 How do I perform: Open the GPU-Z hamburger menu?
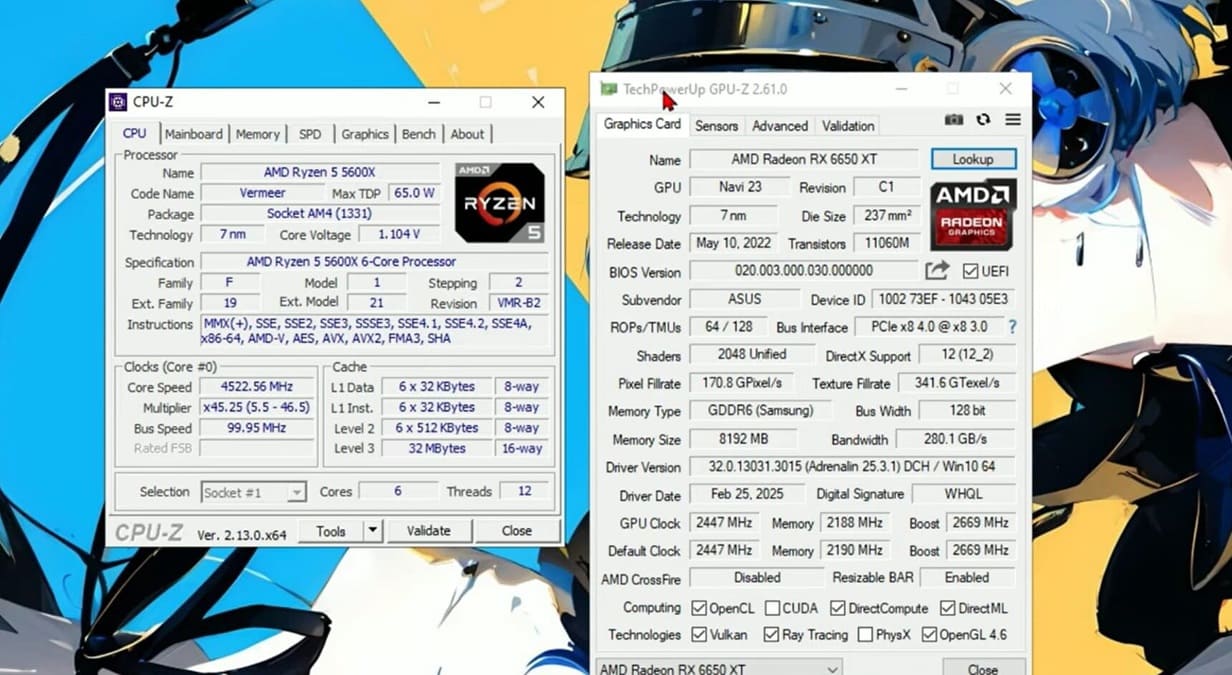[x=1013, y=120]
